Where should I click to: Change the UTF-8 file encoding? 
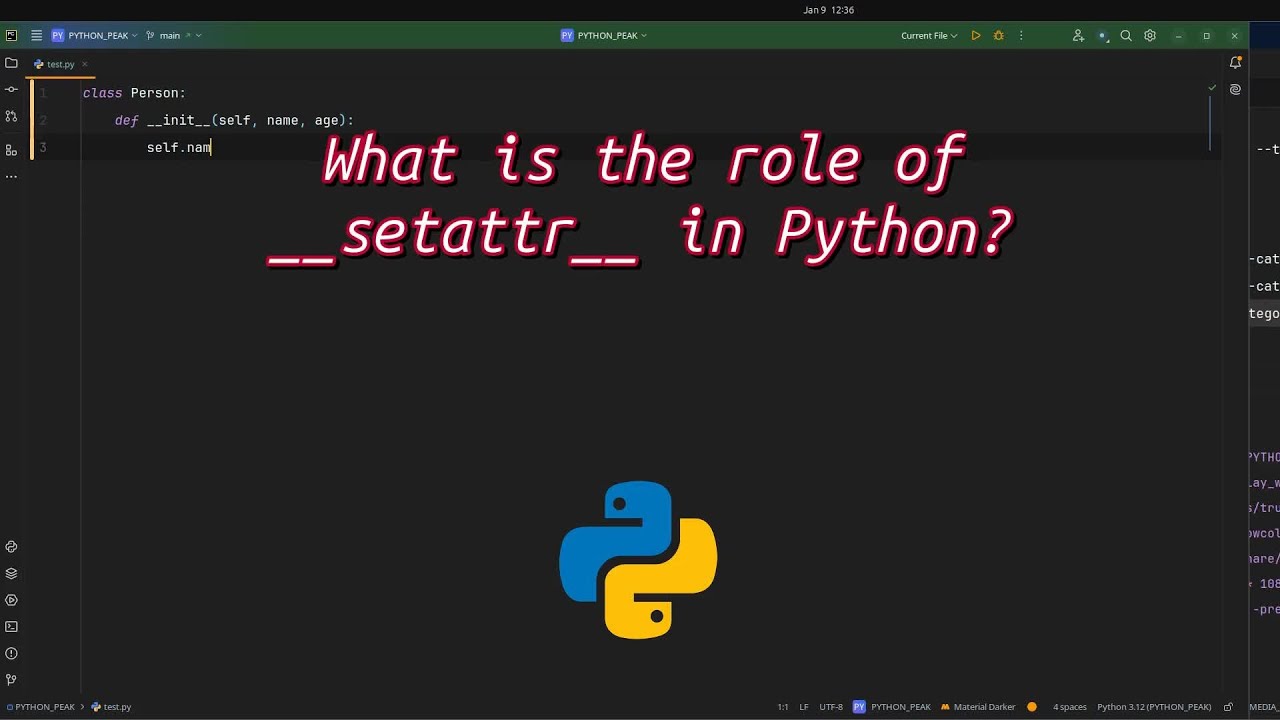tap(831, 707)
